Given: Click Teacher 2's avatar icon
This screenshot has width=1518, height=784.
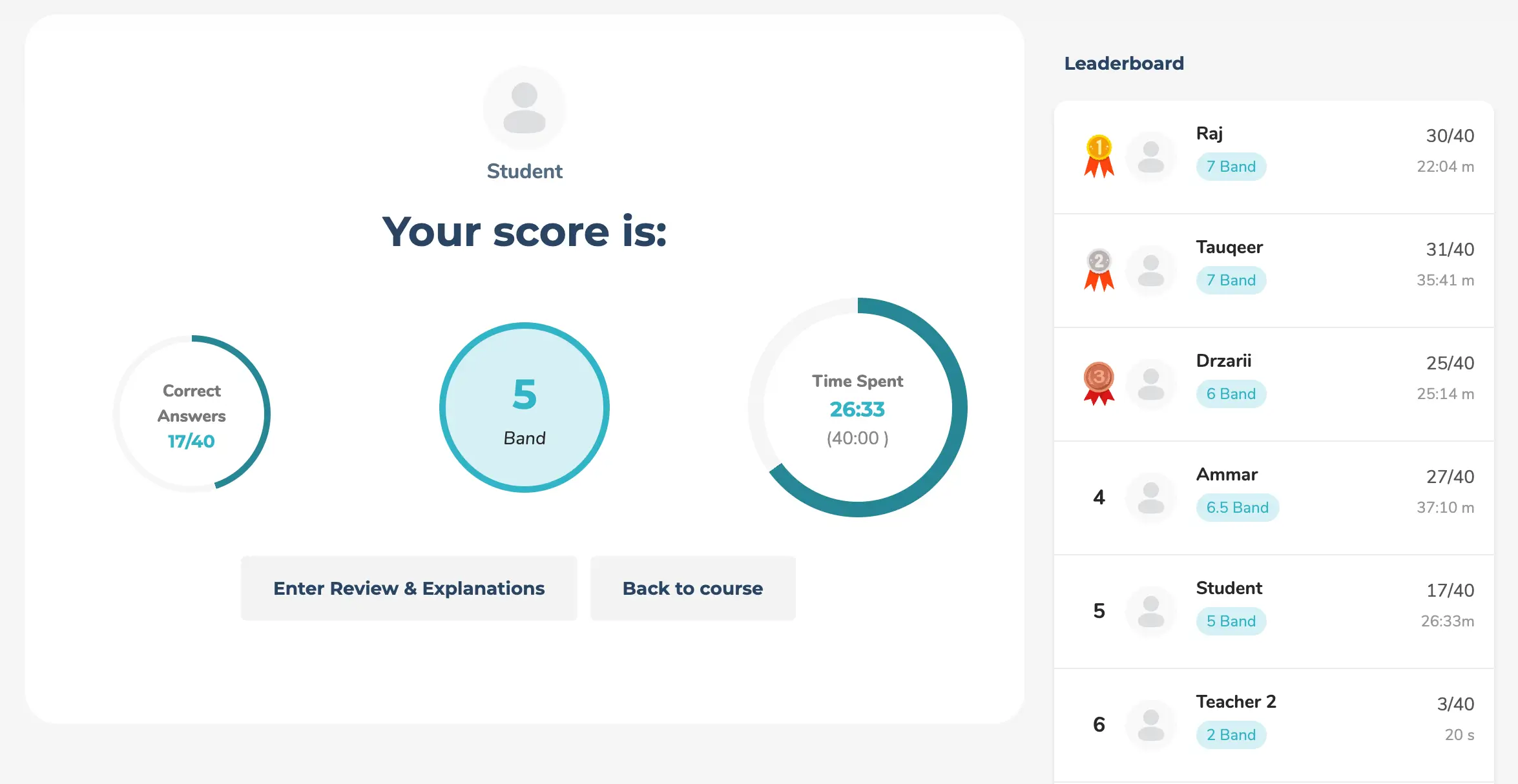Looking at the screenshot, I should click(1150, 725).
